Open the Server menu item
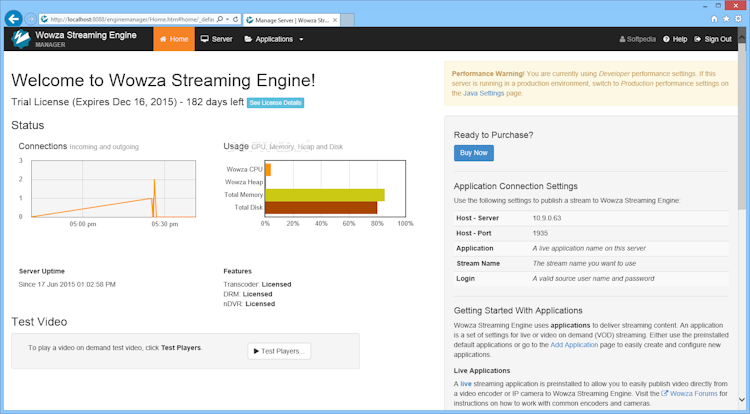 tap(217, 39)
